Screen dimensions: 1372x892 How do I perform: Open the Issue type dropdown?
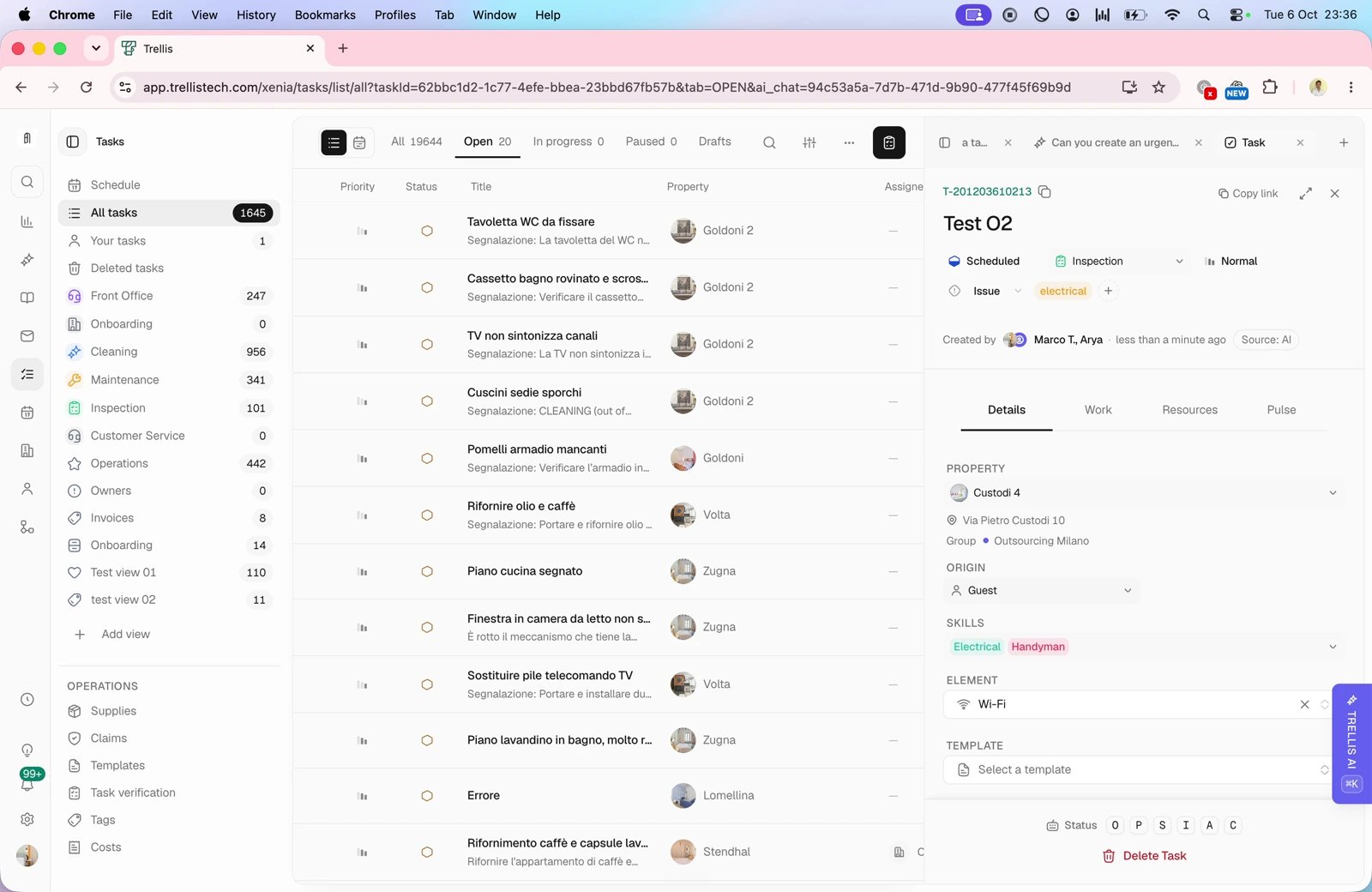(x=985, y=291)
